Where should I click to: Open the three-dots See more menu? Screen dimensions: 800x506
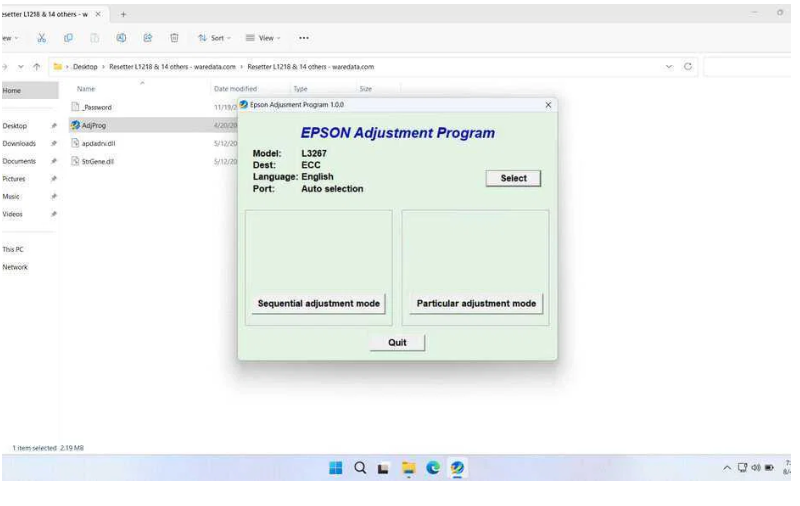click(x=304, y=38)
